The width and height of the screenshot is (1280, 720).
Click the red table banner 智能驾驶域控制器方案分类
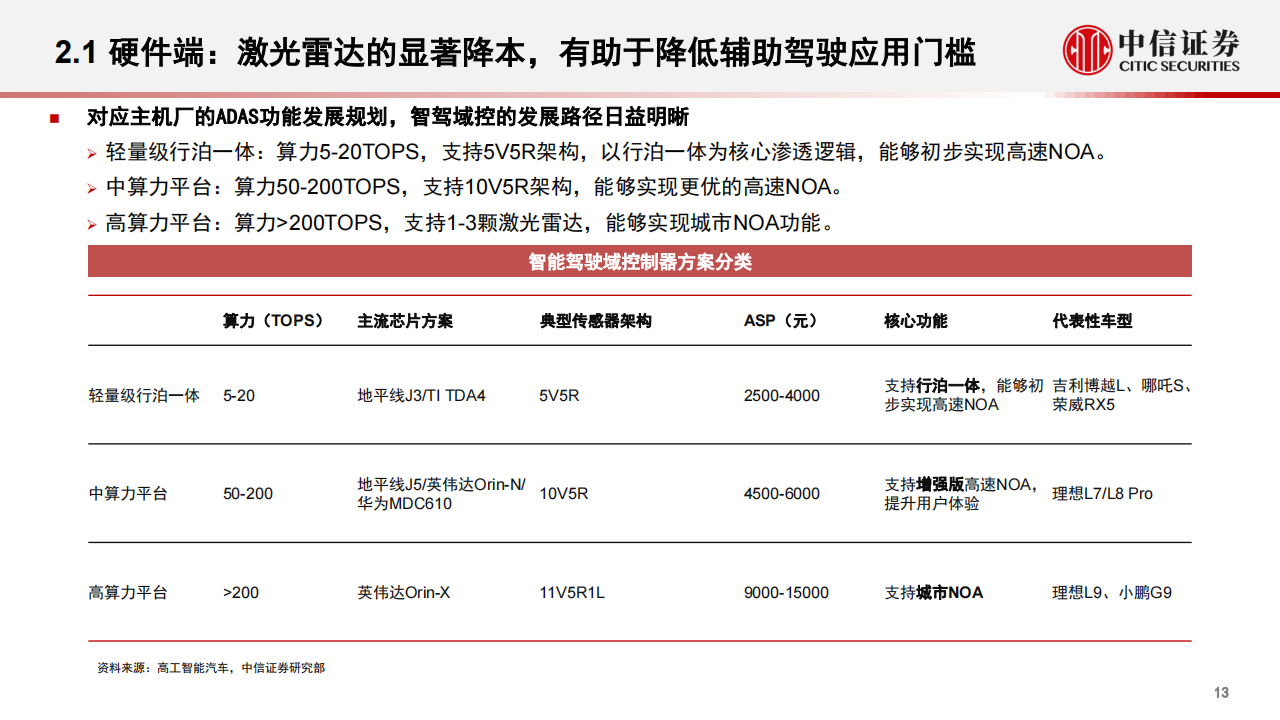point(640,262)
